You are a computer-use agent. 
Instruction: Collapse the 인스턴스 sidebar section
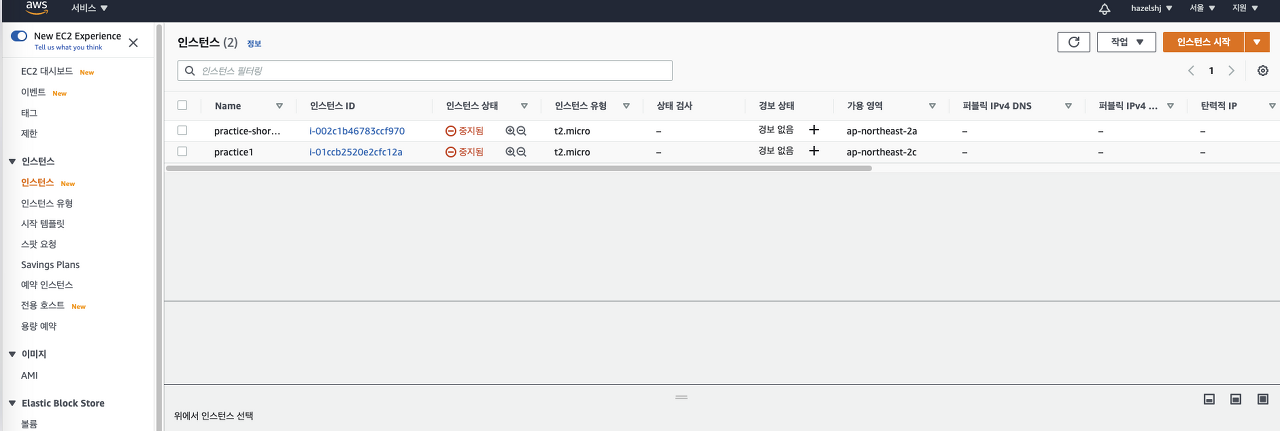click(12, 161)
